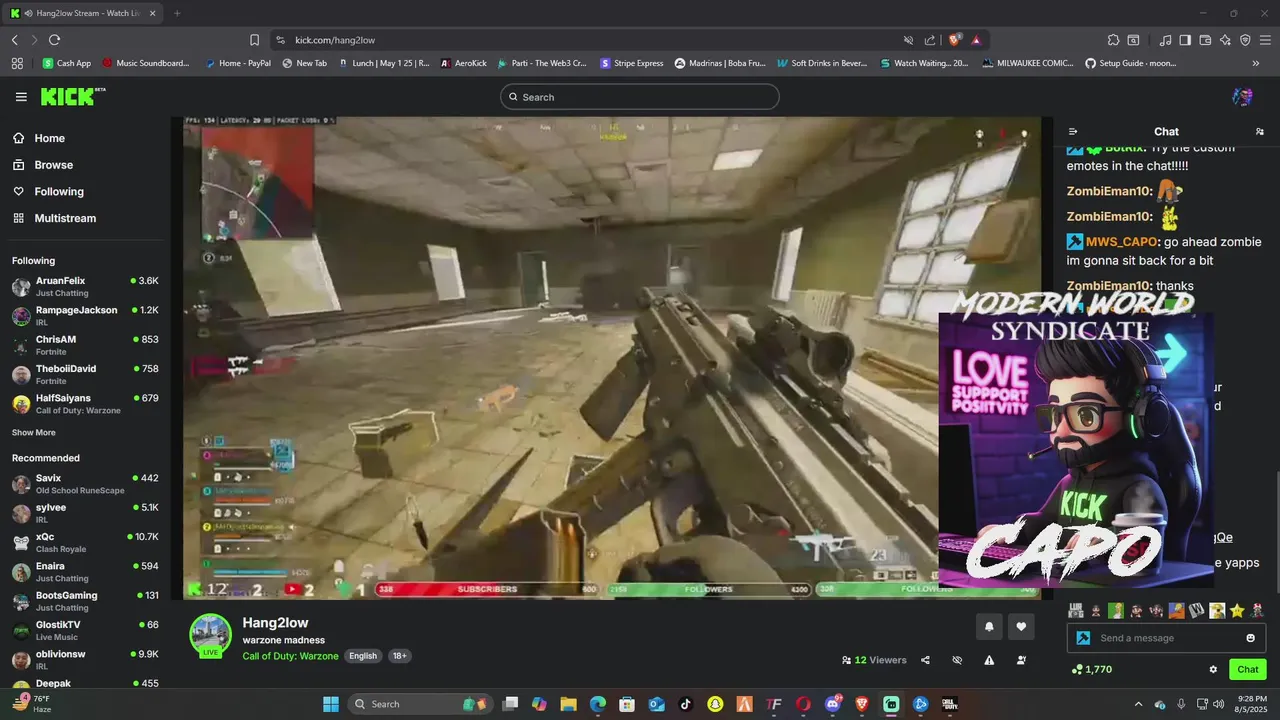1280x720 pixels.
Task: Open the Call of Duty: Warzone category link
Action: [290, 656]
